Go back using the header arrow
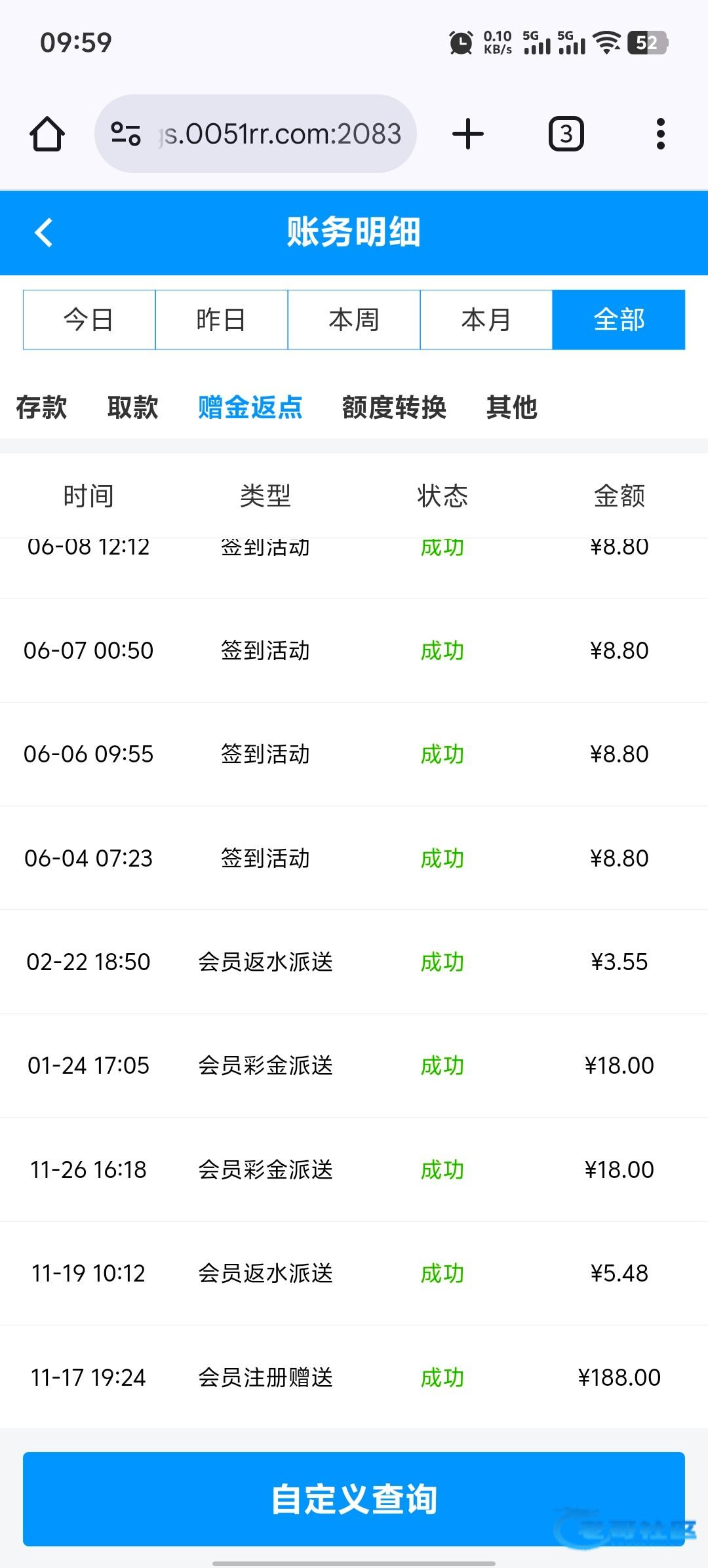 coord(44,233)
